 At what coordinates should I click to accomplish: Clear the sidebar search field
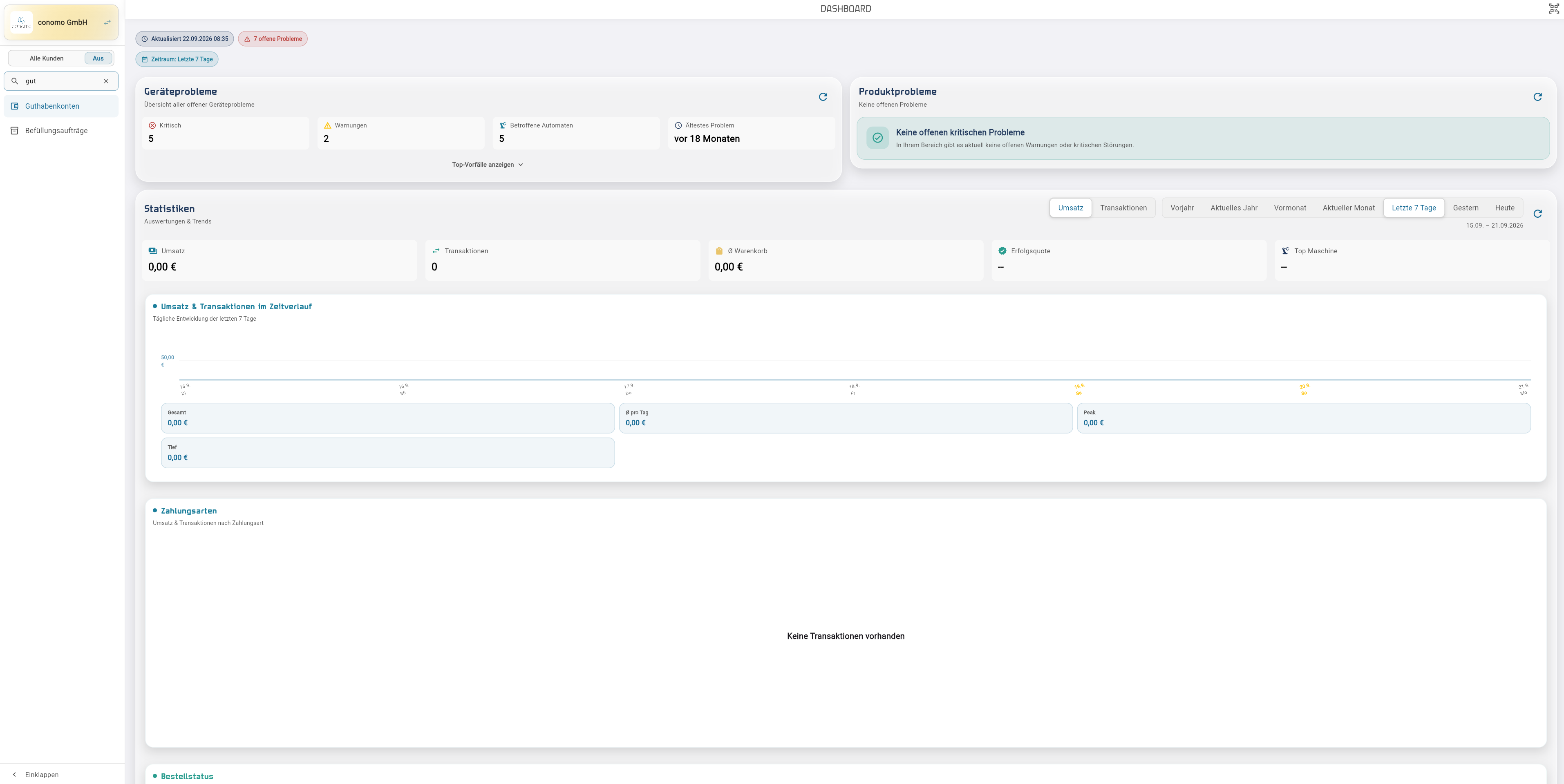pos(106,81)
